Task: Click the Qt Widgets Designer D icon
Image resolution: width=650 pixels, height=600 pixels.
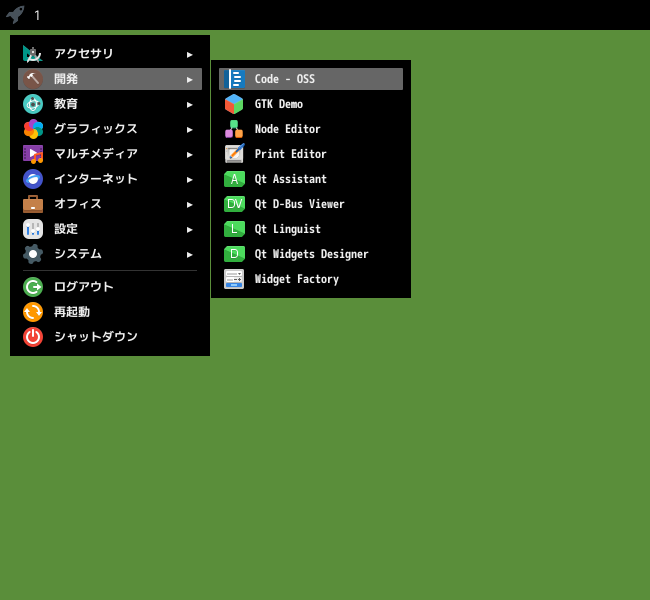Action: point(234,254)
